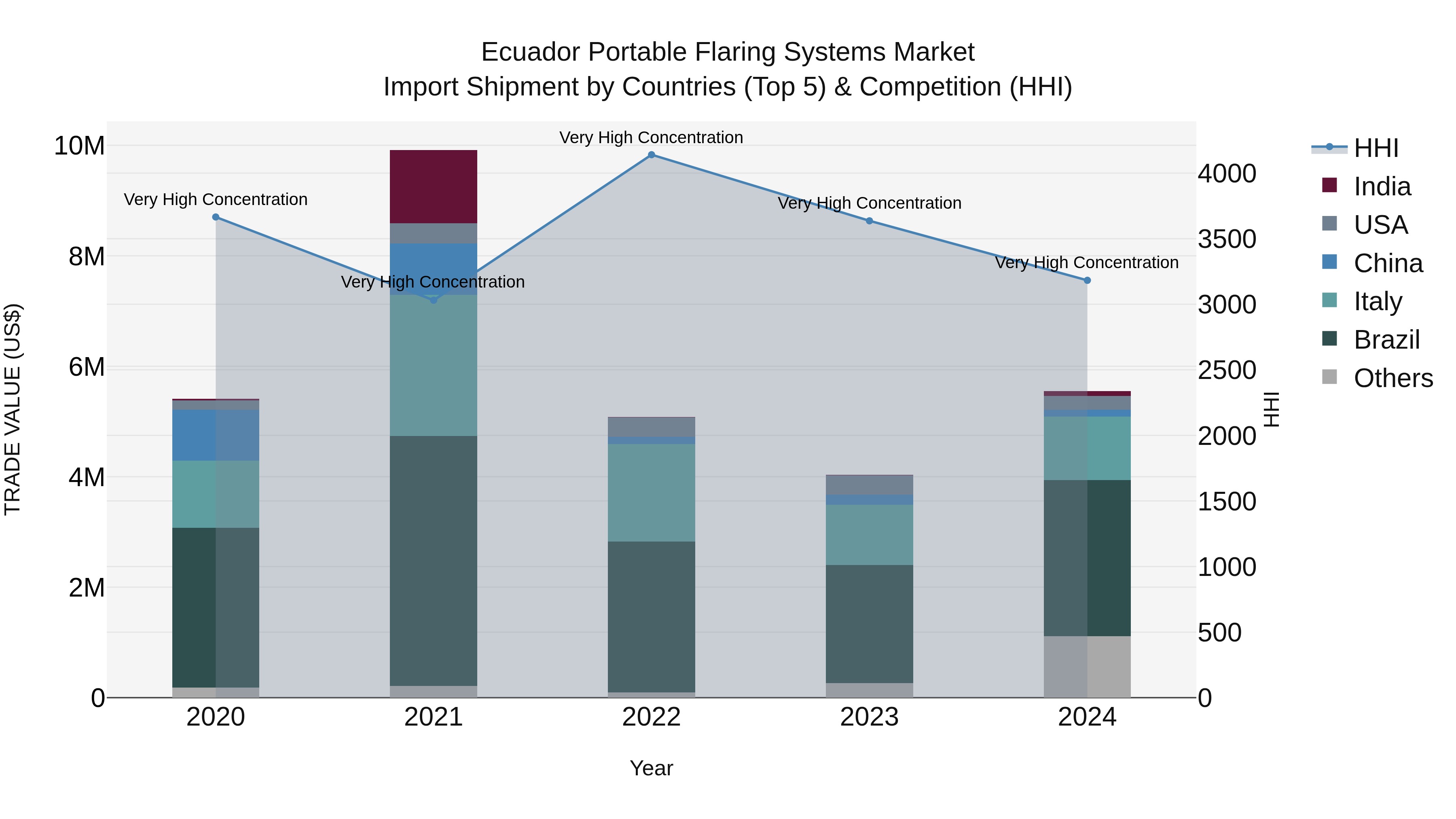Click the China blue legend swatch
The height and width of the screenshot is (819, 1456).
point(1329,262)
